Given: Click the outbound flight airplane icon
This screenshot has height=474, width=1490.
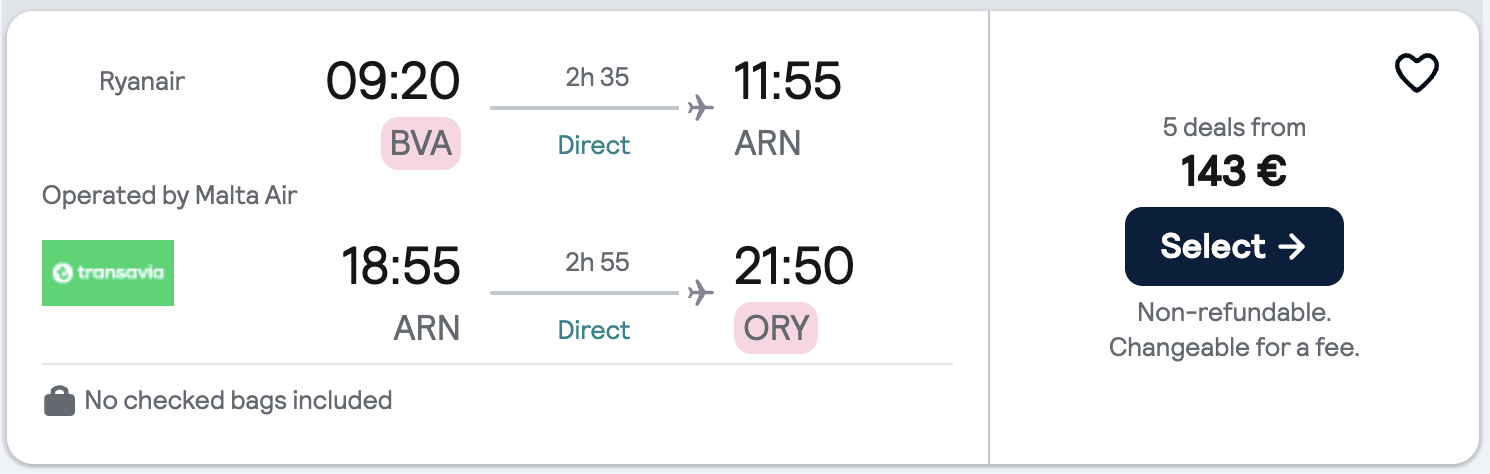Looking at the screenshot, I should point(701,107).
